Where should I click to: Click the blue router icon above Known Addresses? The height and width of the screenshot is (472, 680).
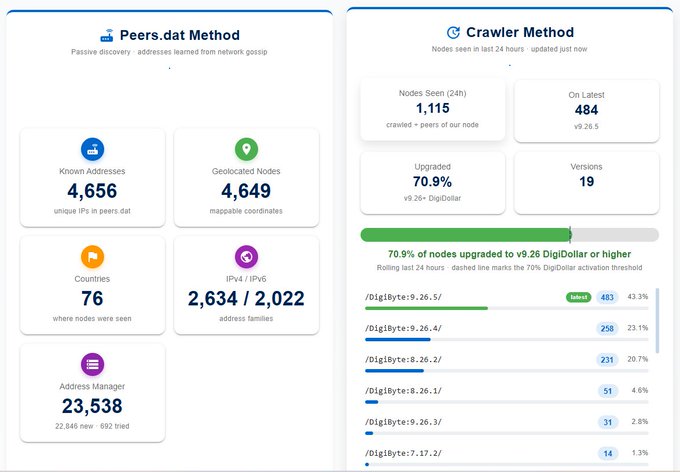tap(92, 149)
